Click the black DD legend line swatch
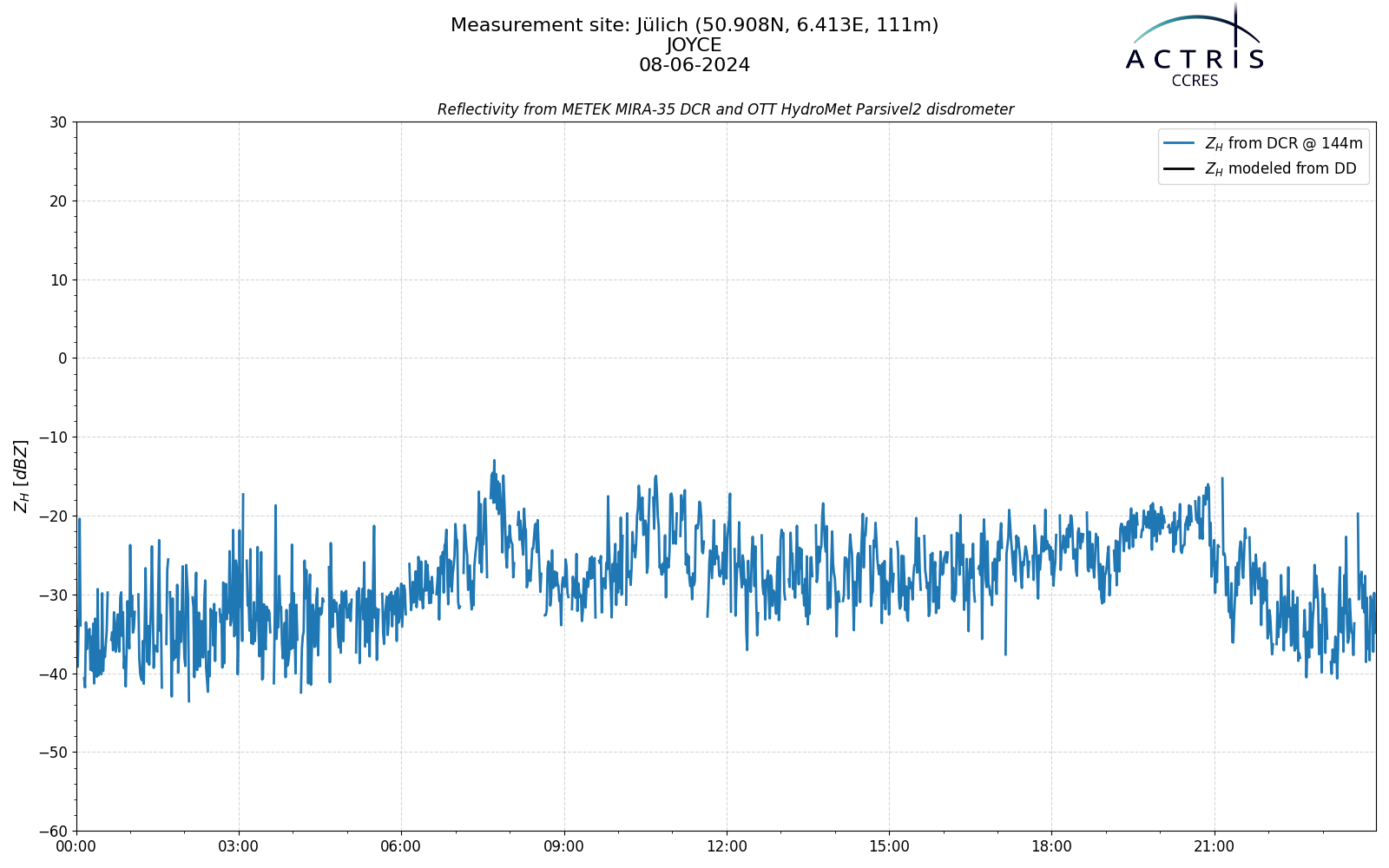This screenshot has height=868, width=1389. coord(1179,168)
